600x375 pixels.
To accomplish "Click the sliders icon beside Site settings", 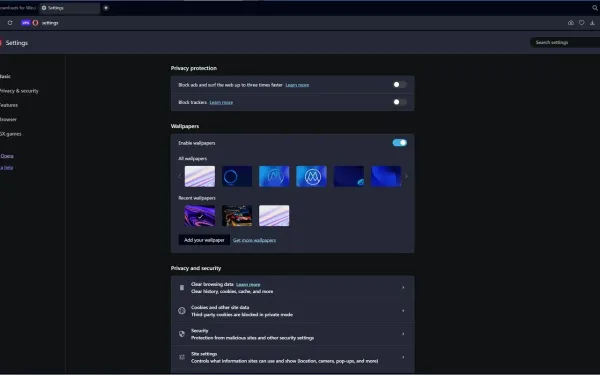I will 182,357.
